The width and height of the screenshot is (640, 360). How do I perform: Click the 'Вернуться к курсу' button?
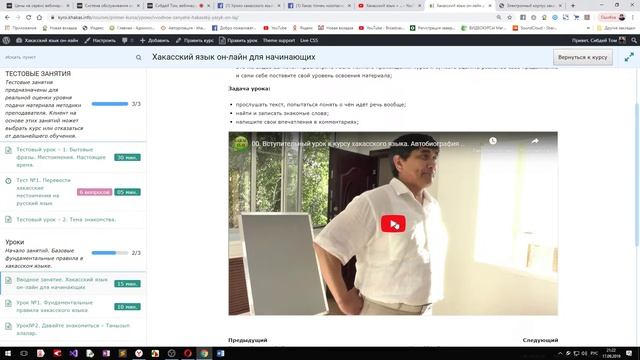[x=582, y=57]
